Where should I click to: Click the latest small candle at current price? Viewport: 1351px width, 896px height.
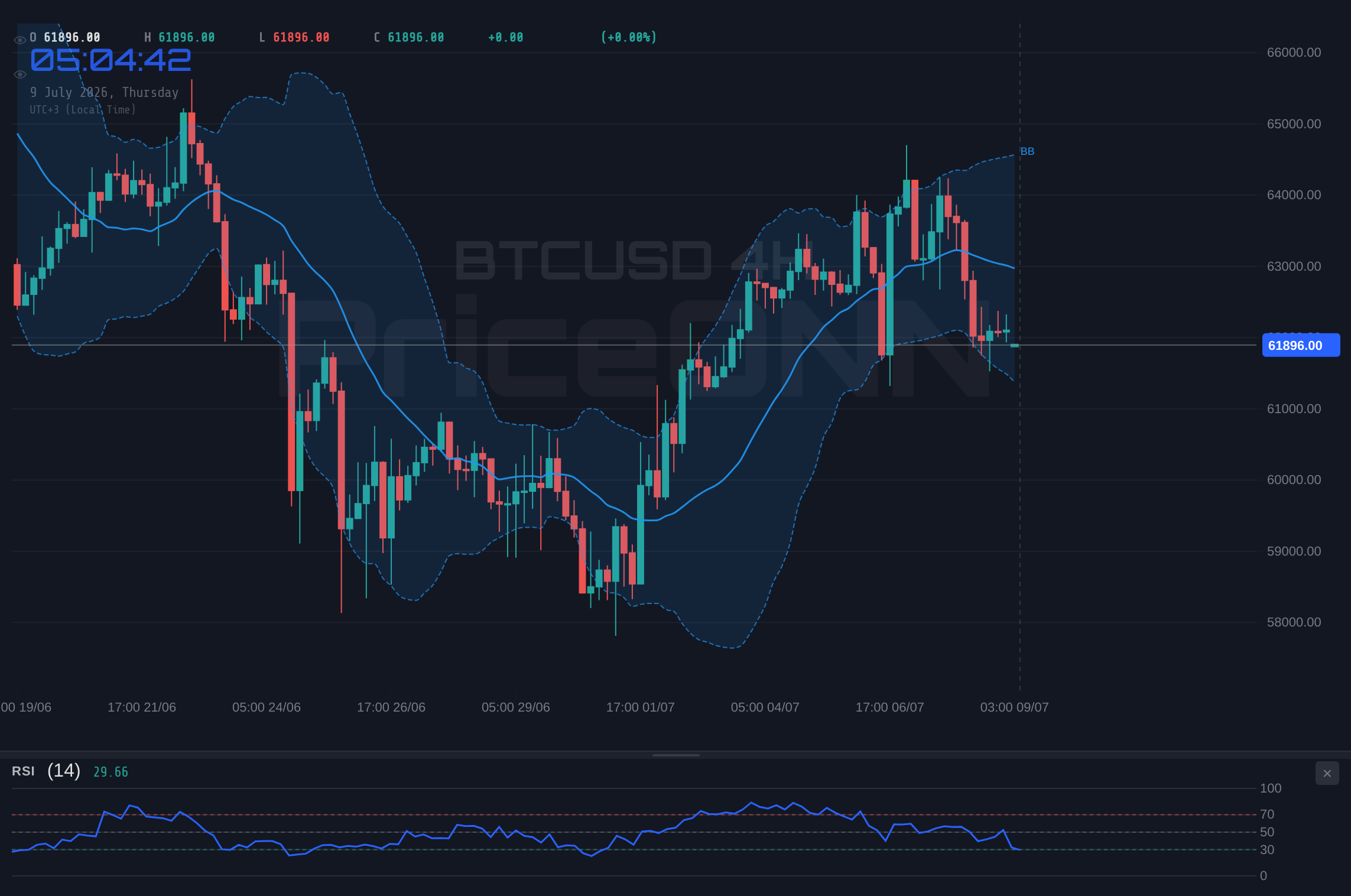click(1015, 345)
